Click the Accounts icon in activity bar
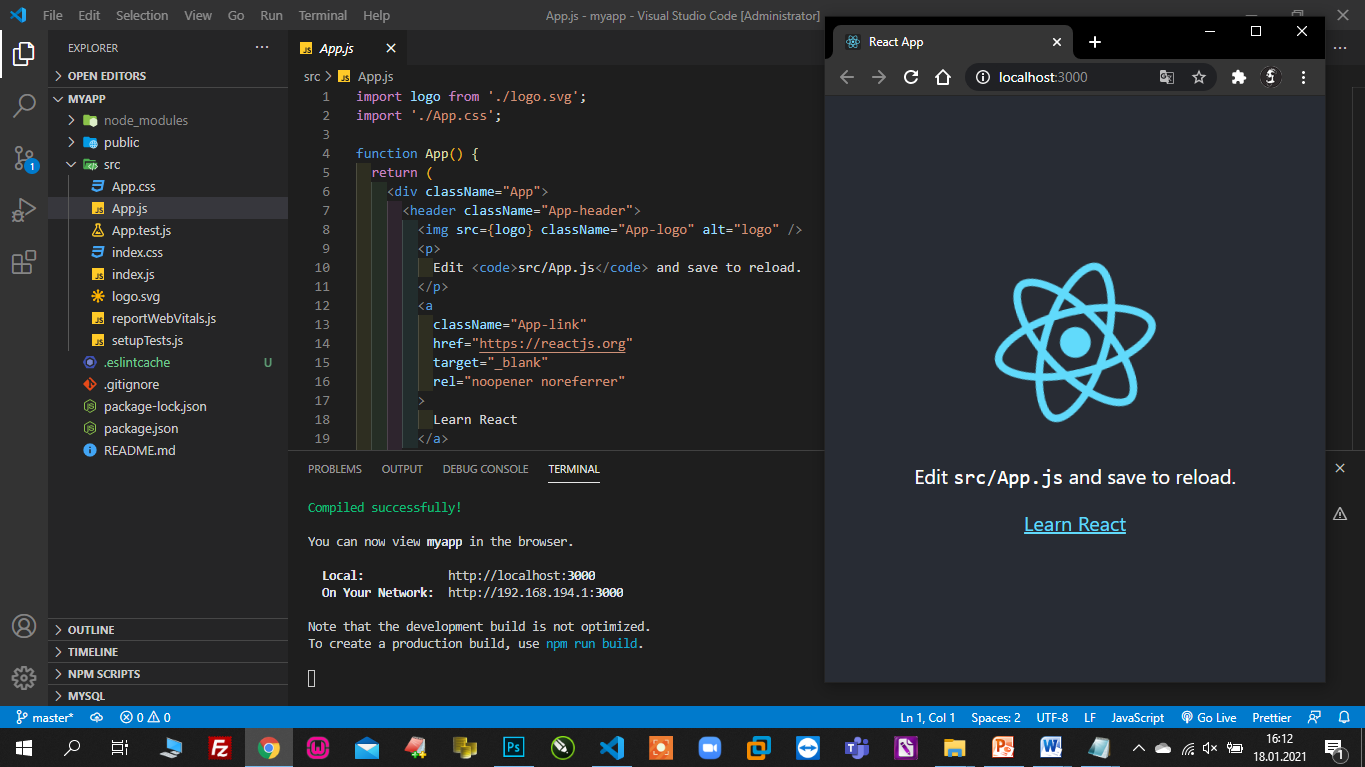 pos(24,626)
